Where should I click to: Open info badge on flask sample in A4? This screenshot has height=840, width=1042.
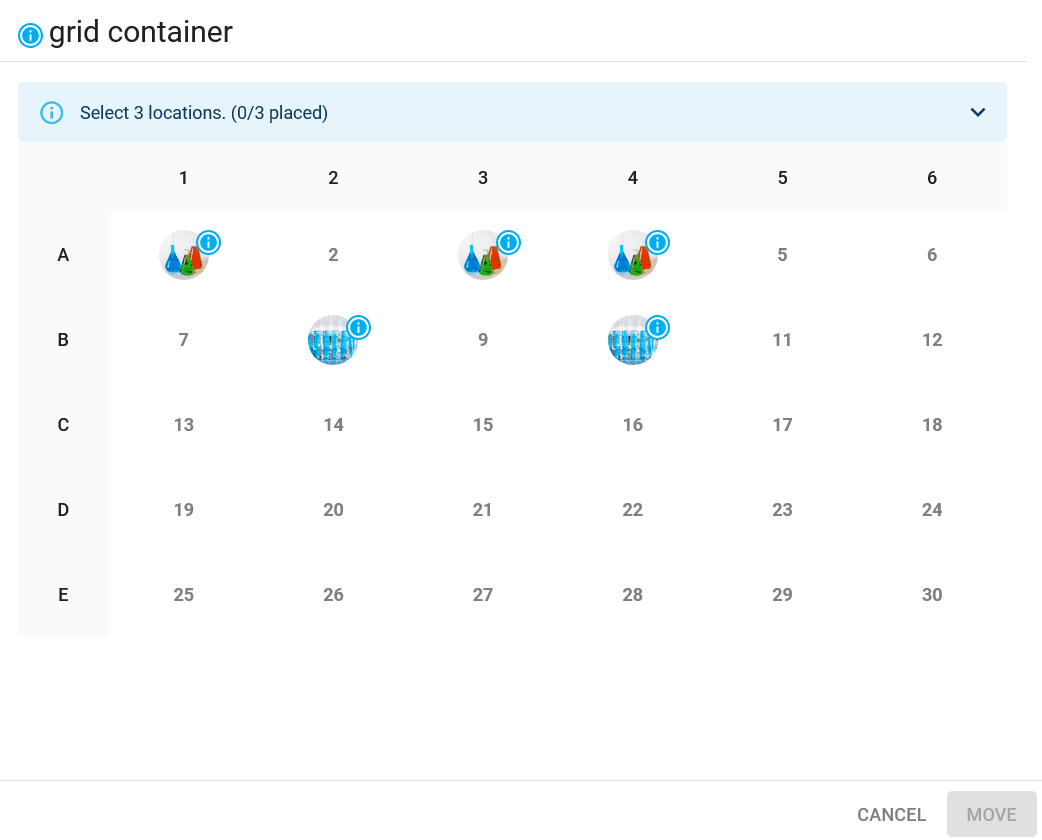[x=658, y=243]
